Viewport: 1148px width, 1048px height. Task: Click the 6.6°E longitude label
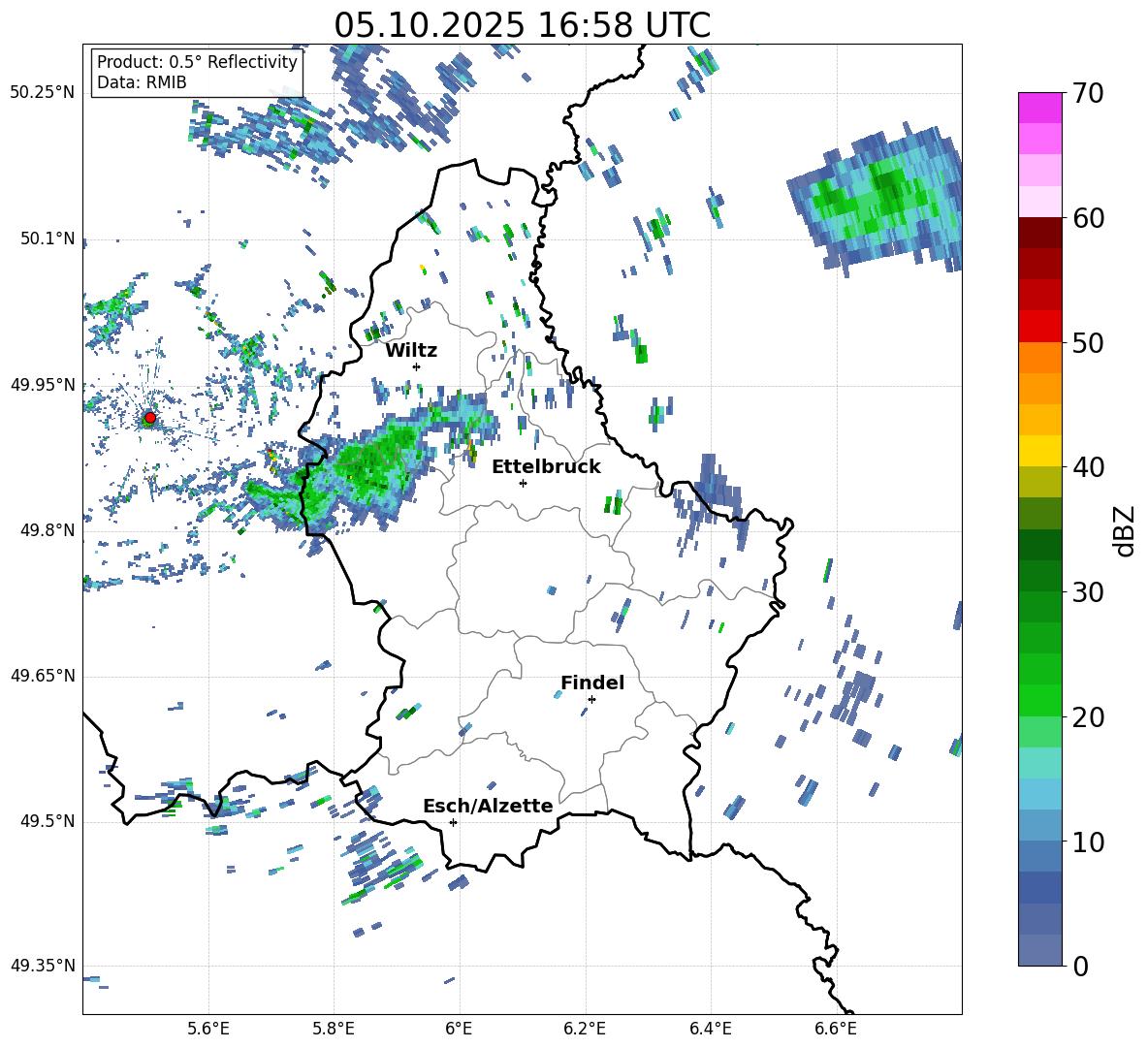(836, 1029)
